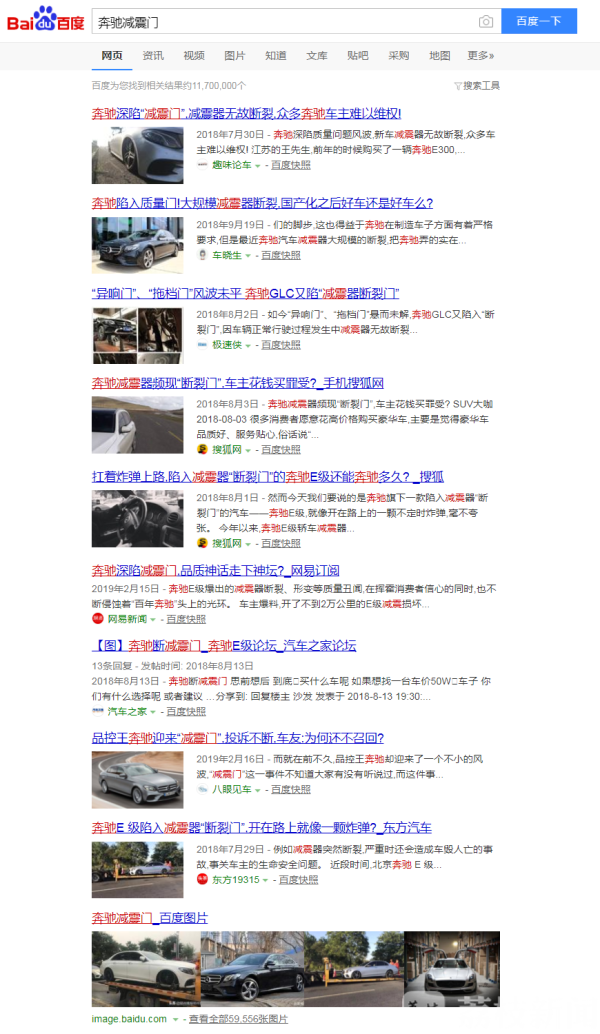Expand dropdown arrow next to 东方19315

tap(265, 880)
